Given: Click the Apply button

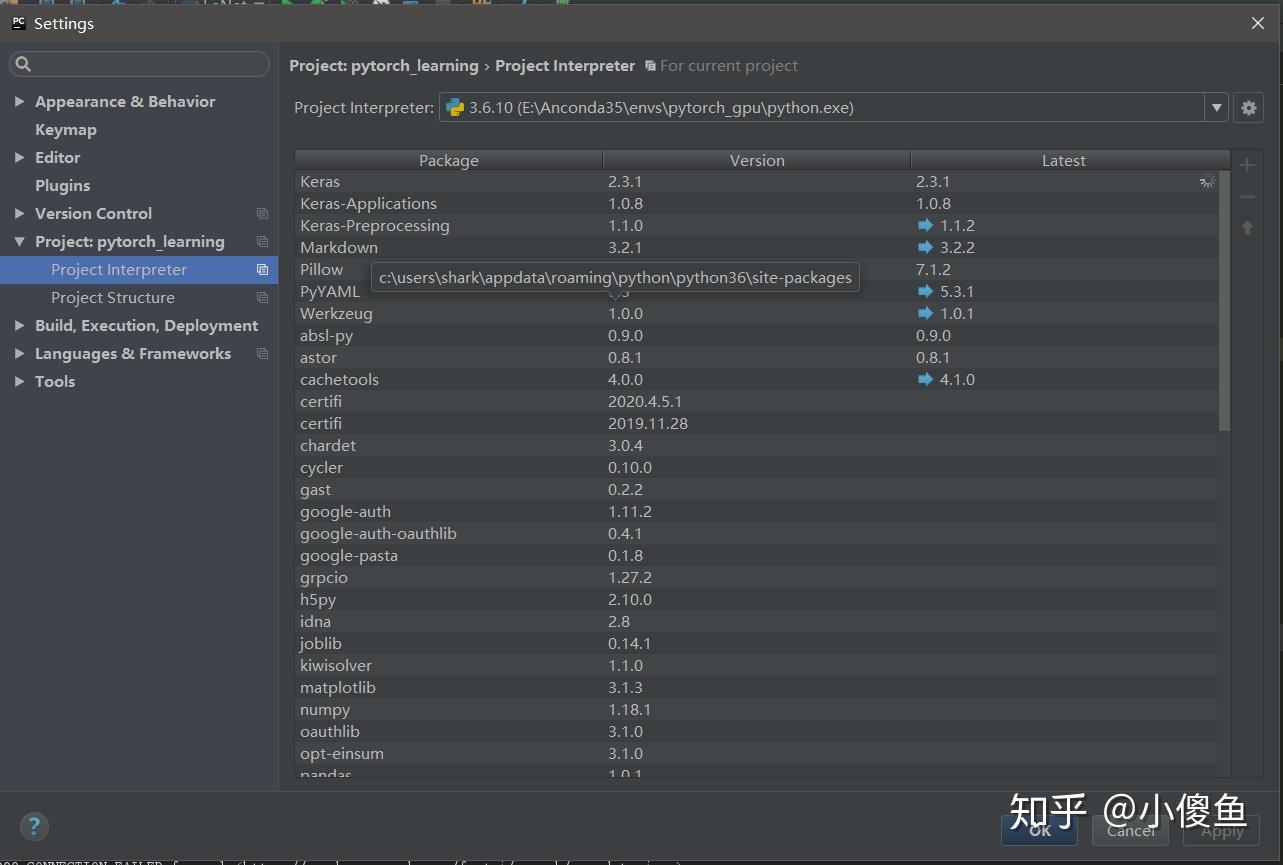Looking at the screenshot, I should (1222, 830).
